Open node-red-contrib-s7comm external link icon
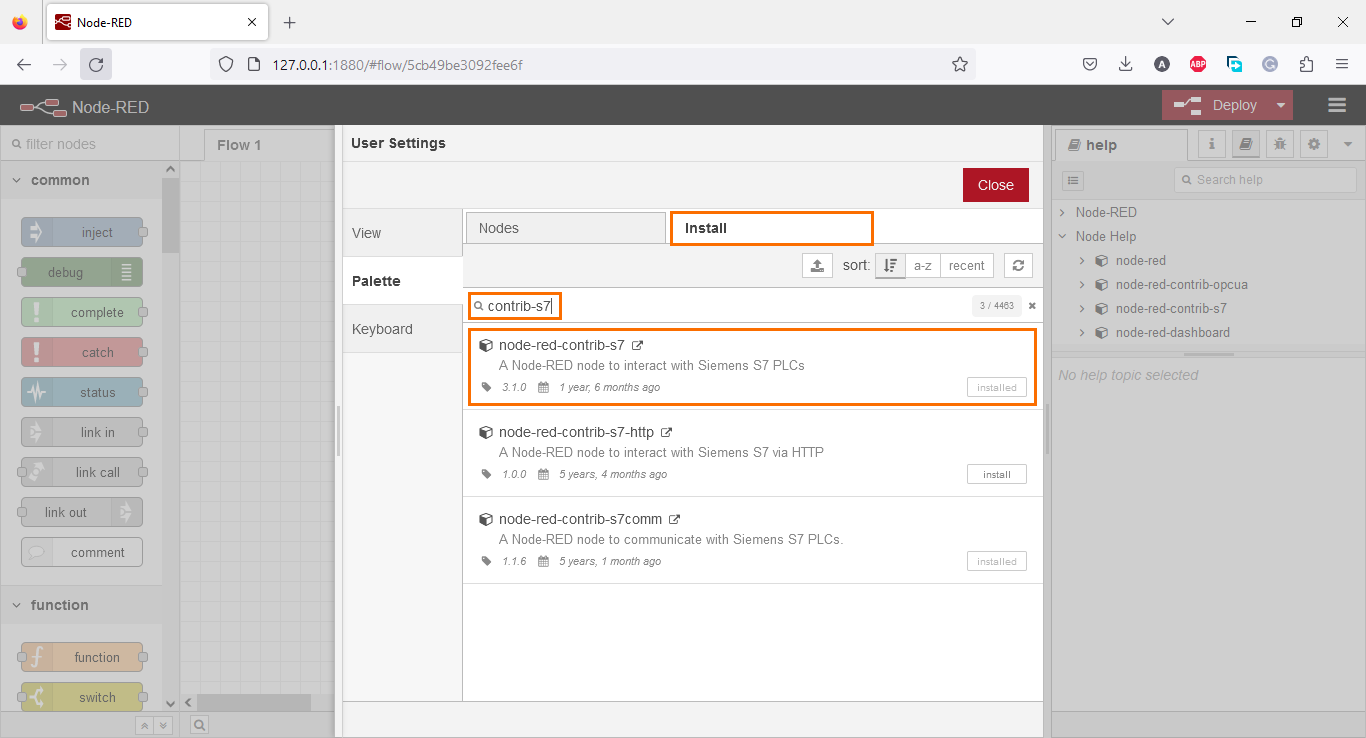 click(x=675, y=519)
